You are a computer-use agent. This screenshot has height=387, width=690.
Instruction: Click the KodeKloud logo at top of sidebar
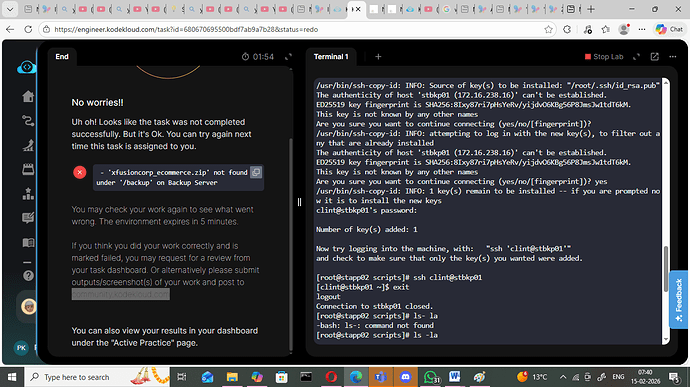26,67
